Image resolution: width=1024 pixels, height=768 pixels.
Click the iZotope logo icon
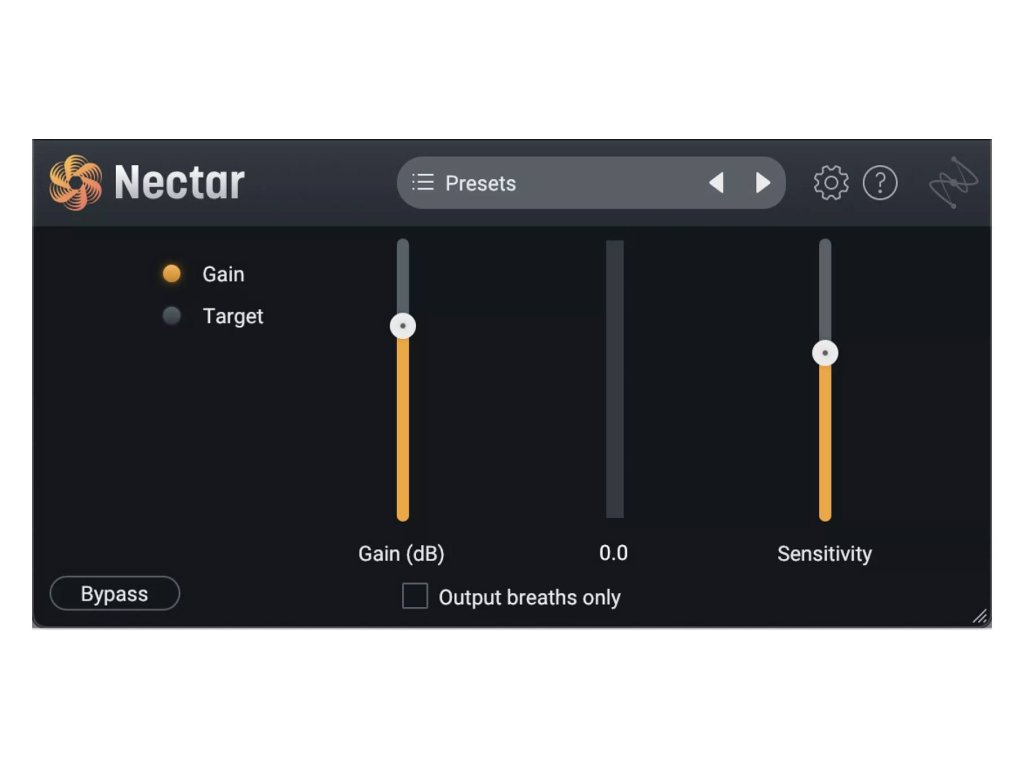click(953, 182)
